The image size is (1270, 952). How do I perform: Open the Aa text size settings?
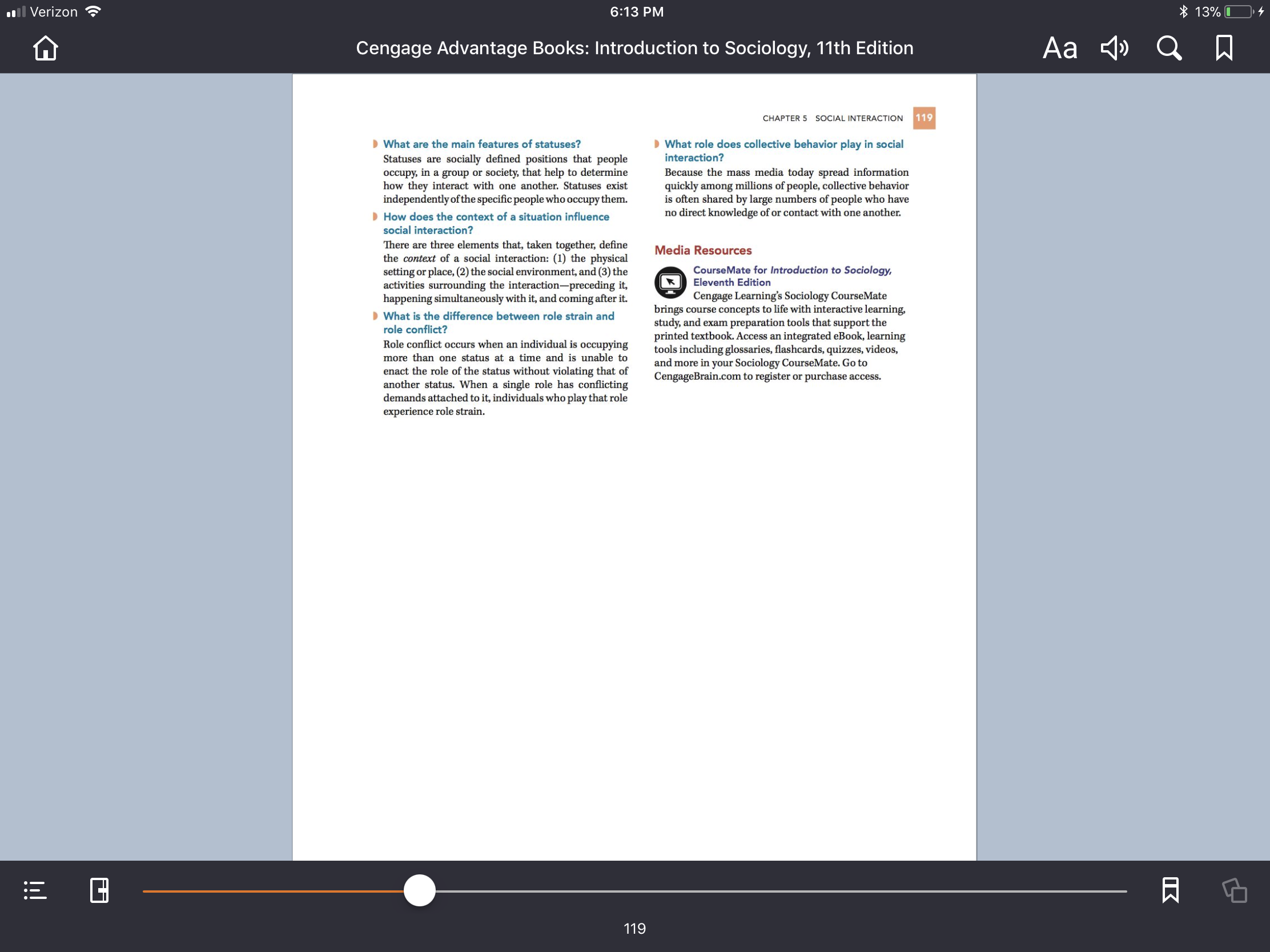tap(1059, 48)
